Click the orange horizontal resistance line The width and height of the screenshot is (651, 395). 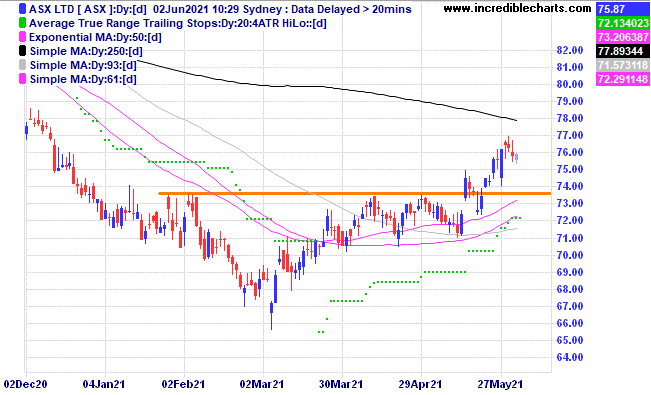(355, 194)
